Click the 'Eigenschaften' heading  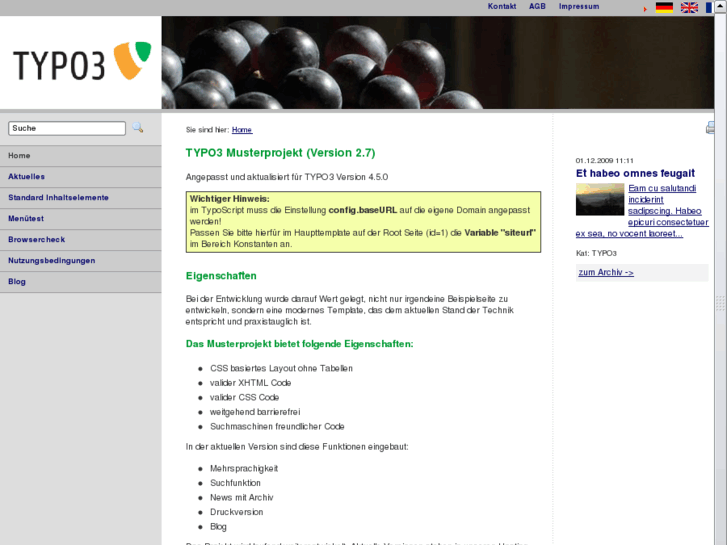point(221,276)
